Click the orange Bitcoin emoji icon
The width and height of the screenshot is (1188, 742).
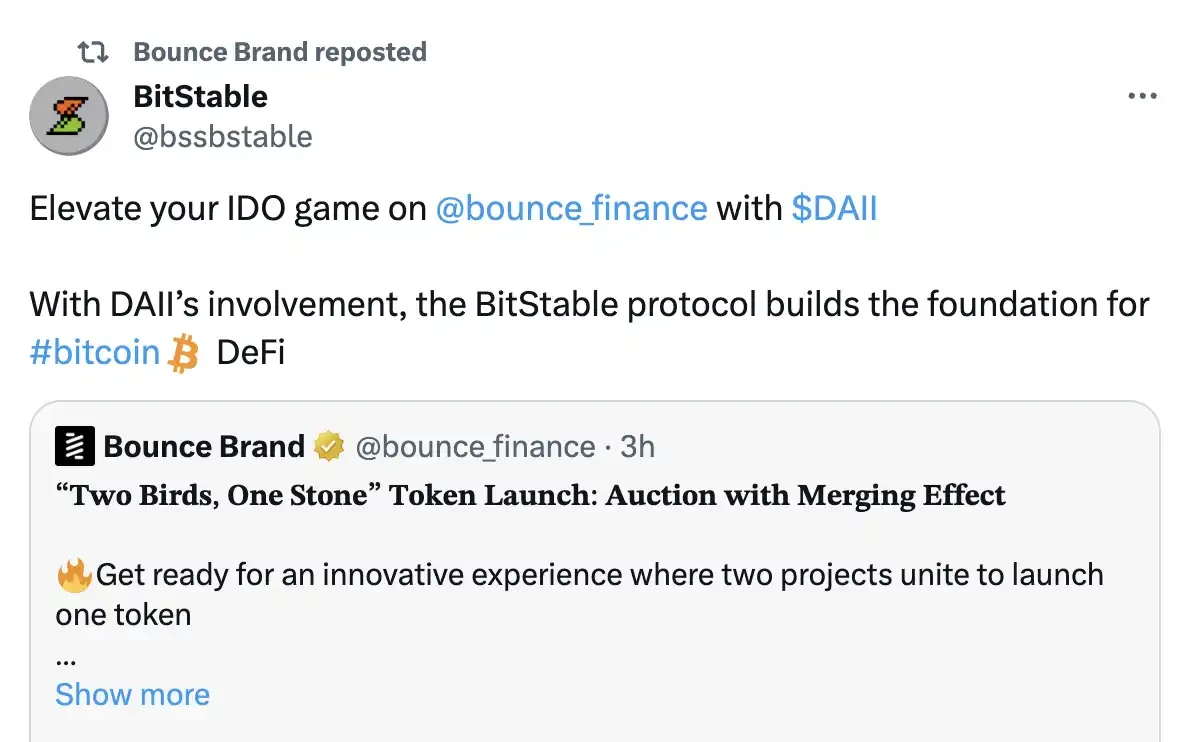pyautogui.click(x=183, y=353)
